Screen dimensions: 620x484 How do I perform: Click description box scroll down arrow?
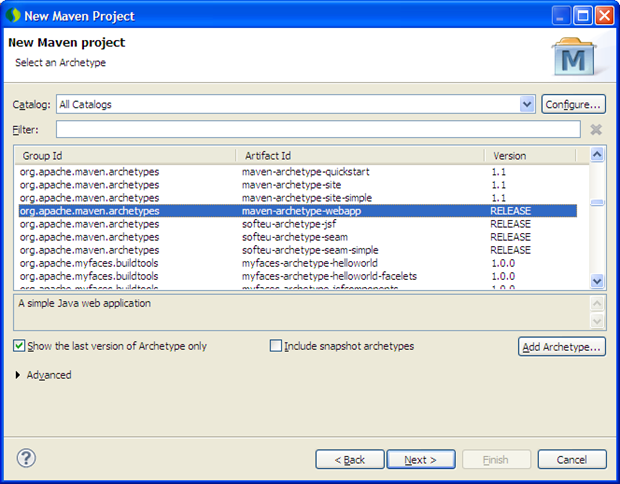point(597,320)
